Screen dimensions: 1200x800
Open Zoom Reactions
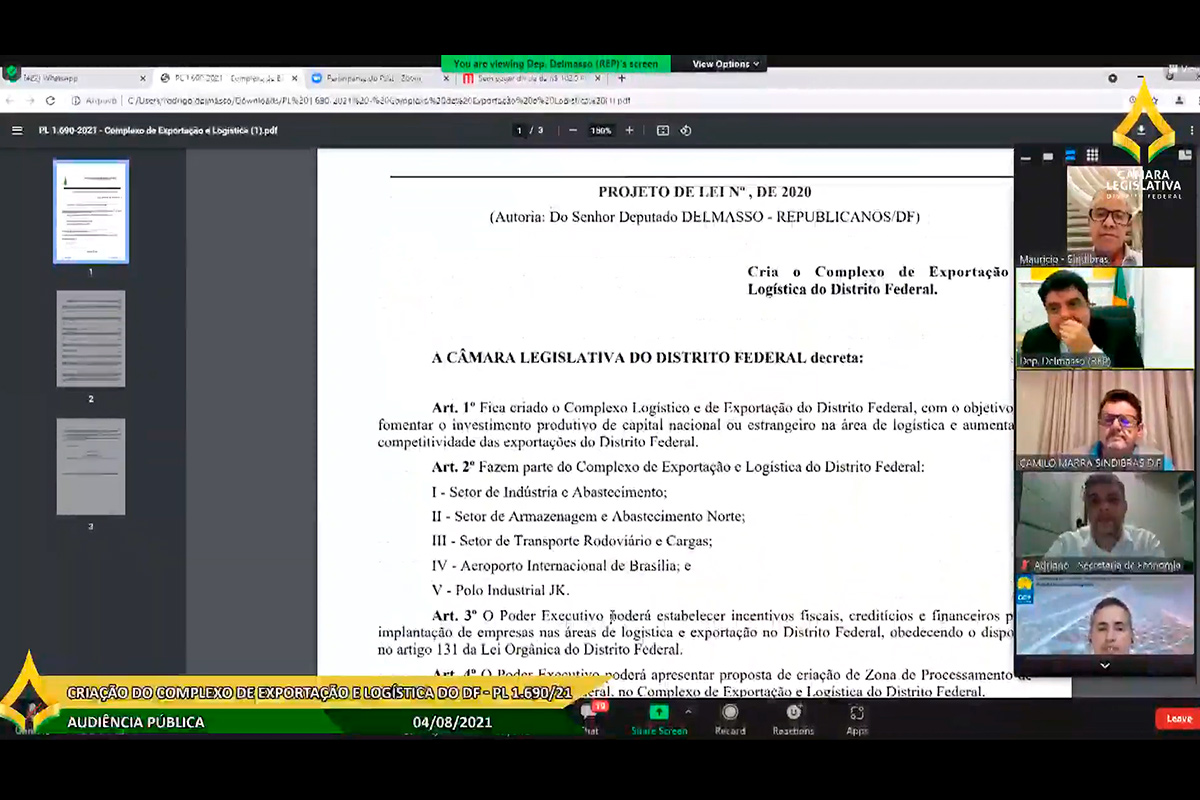coord(793,717)
